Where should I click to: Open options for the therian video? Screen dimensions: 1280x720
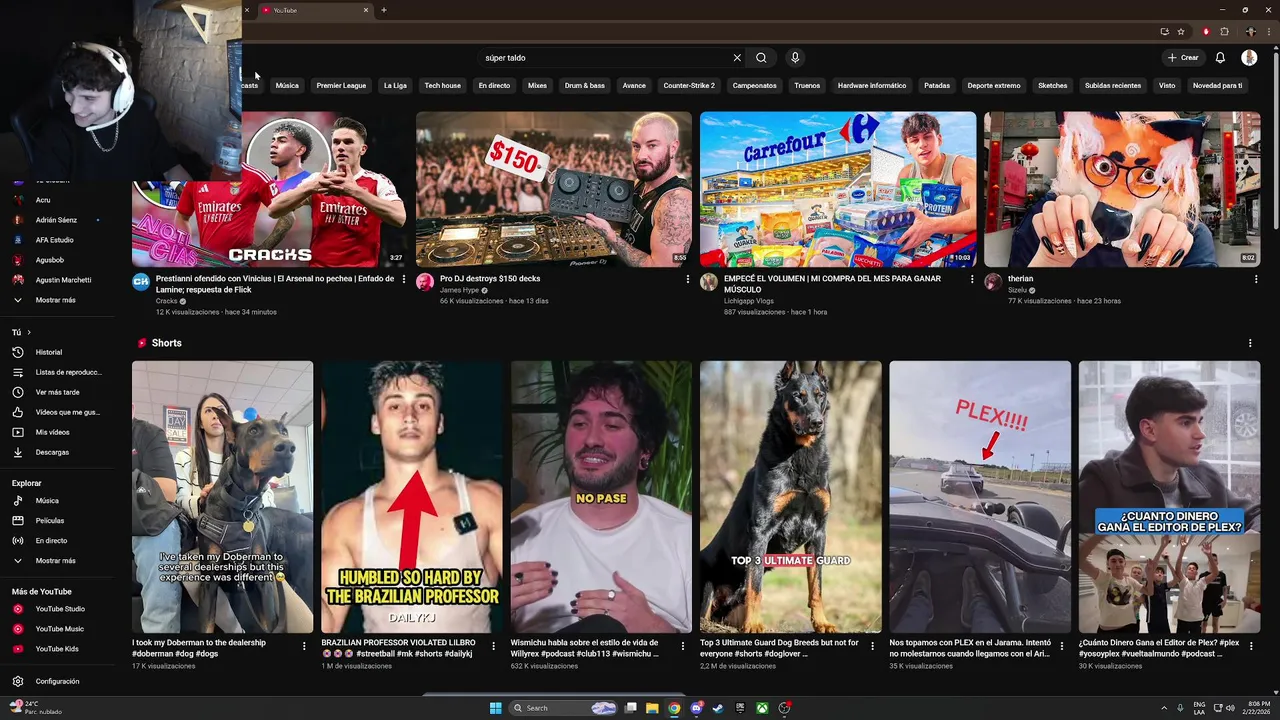pos(1256,279)
